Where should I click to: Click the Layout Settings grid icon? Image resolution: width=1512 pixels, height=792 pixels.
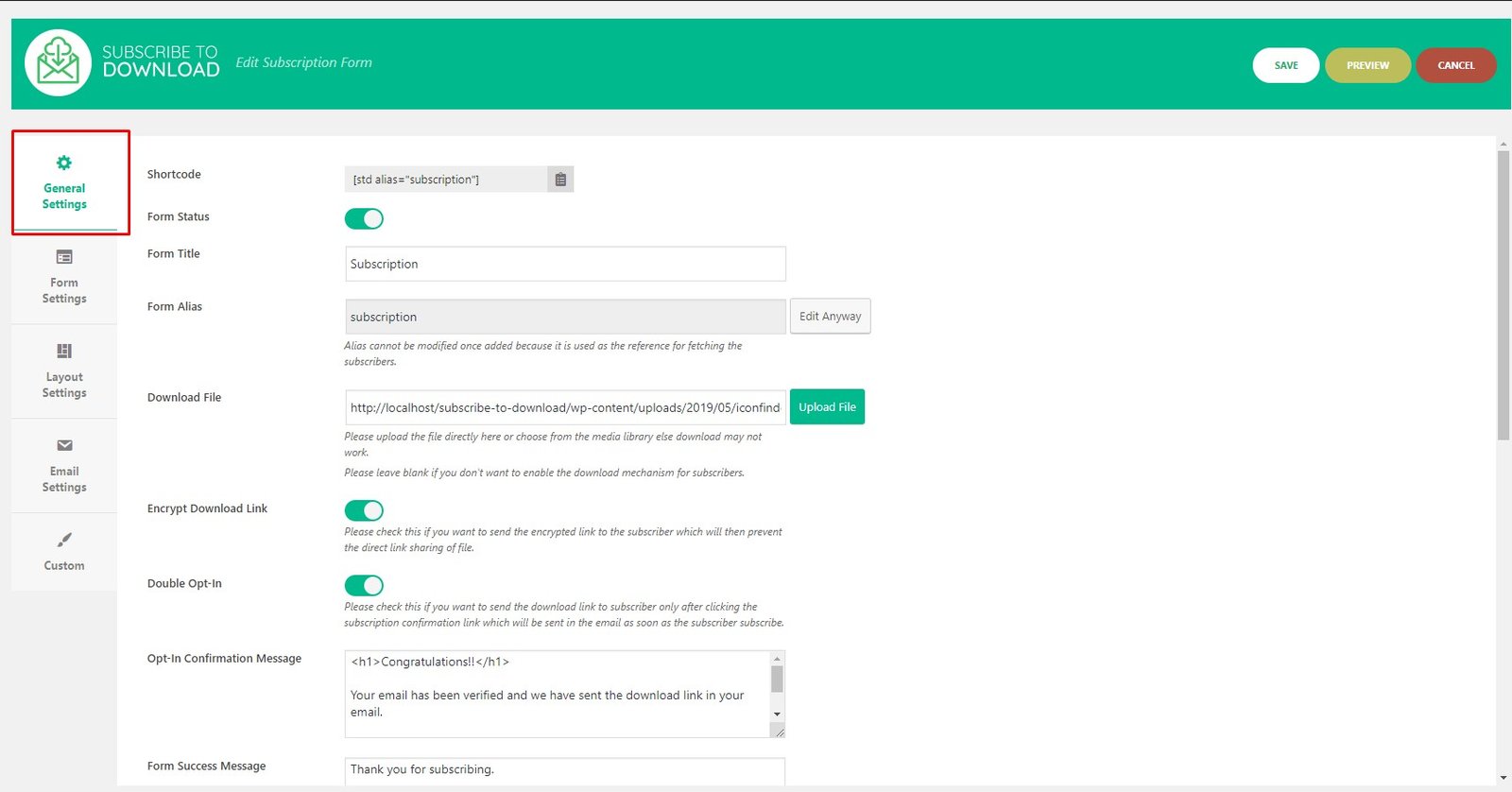tap(64, 352)
